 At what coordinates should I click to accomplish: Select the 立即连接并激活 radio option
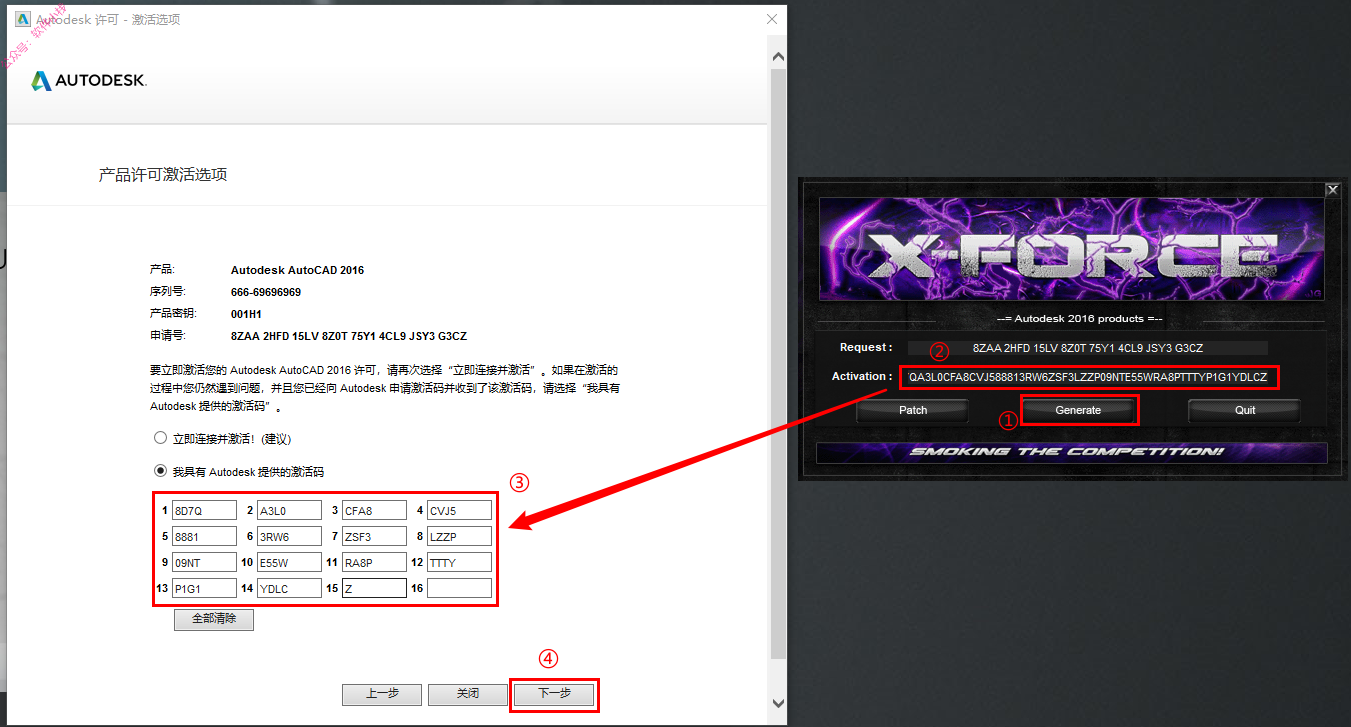pyautogui.click(x=160, y=438)
